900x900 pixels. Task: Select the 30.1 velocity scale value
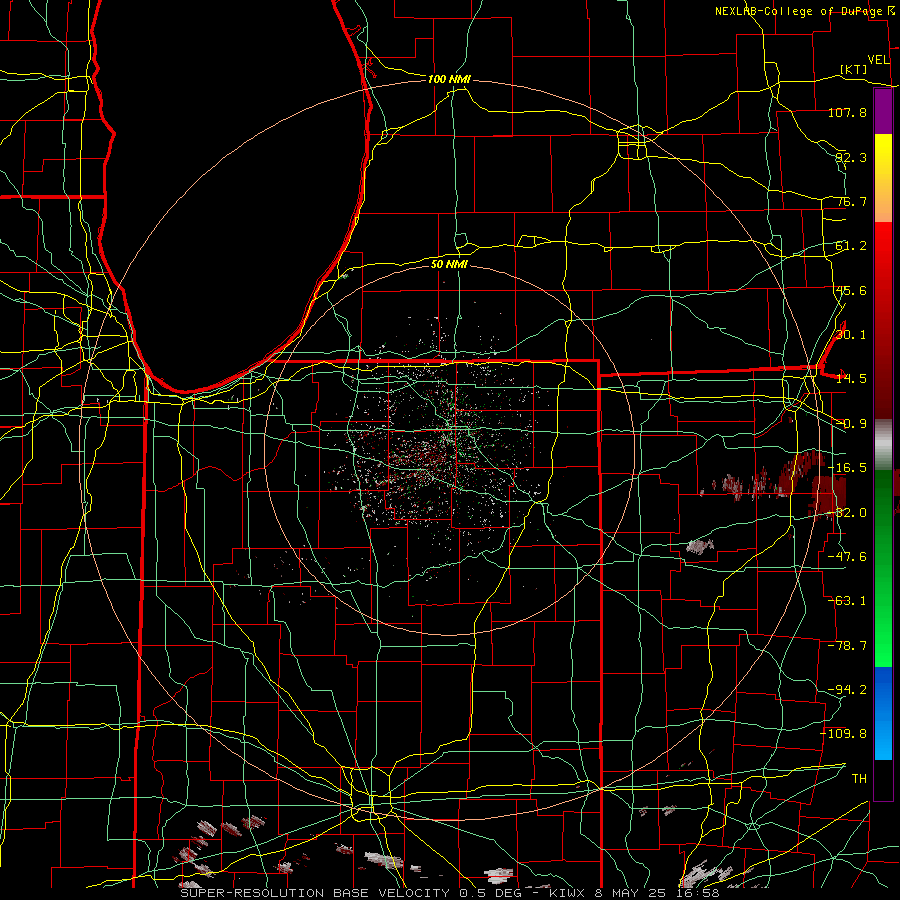pyautogui.click(x=851, y=335)
